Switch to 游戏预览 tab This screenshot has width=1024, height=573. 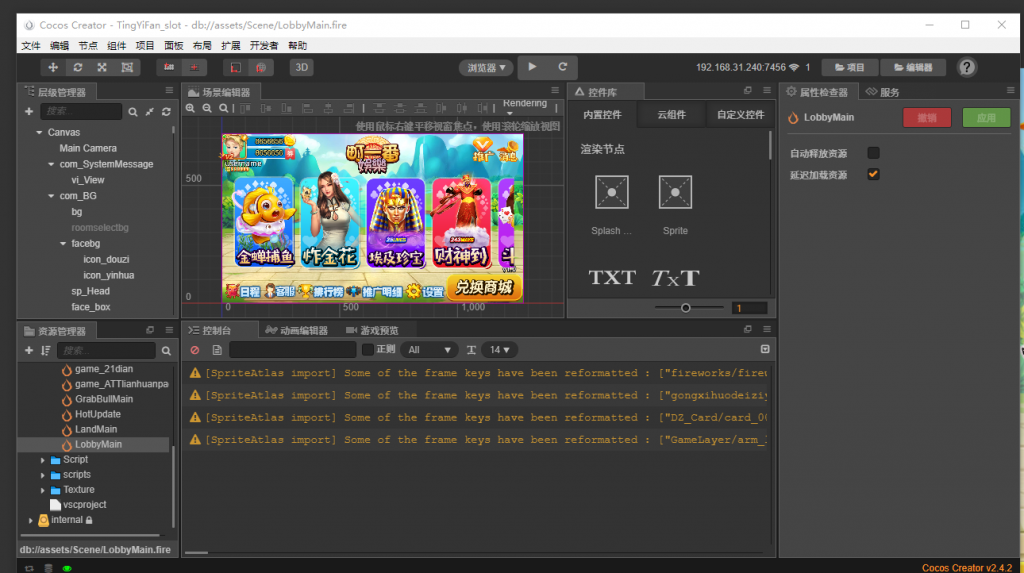tap(372, 331)
